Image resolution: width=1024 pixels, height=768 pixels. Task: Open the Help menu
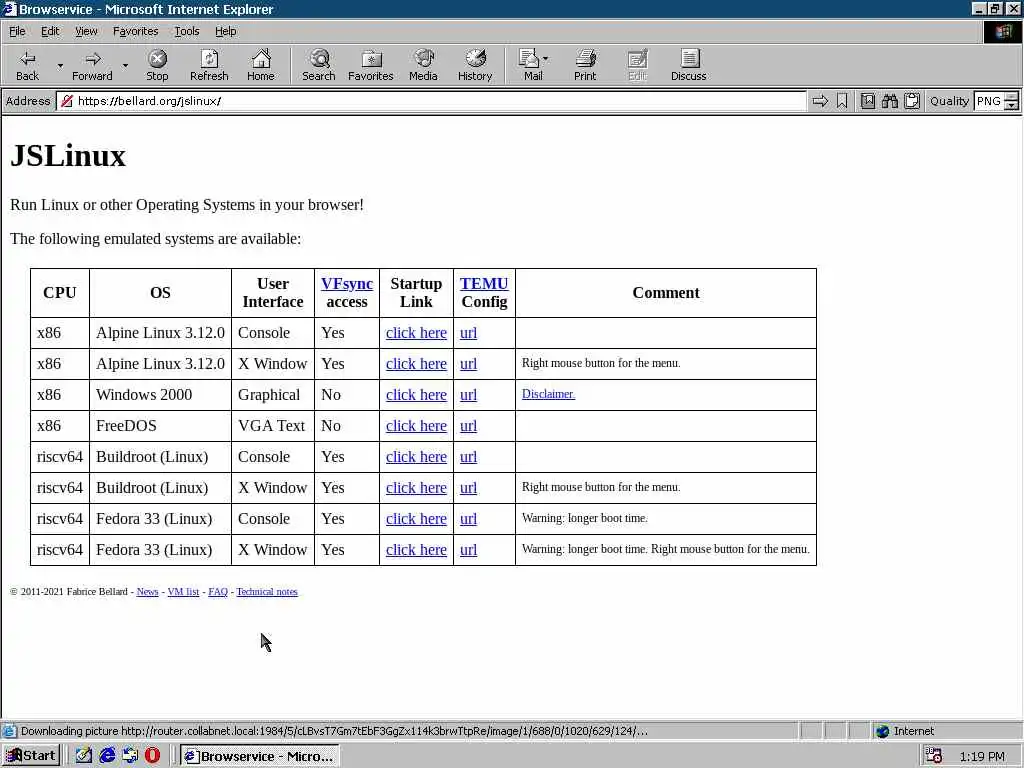[225, 31]
